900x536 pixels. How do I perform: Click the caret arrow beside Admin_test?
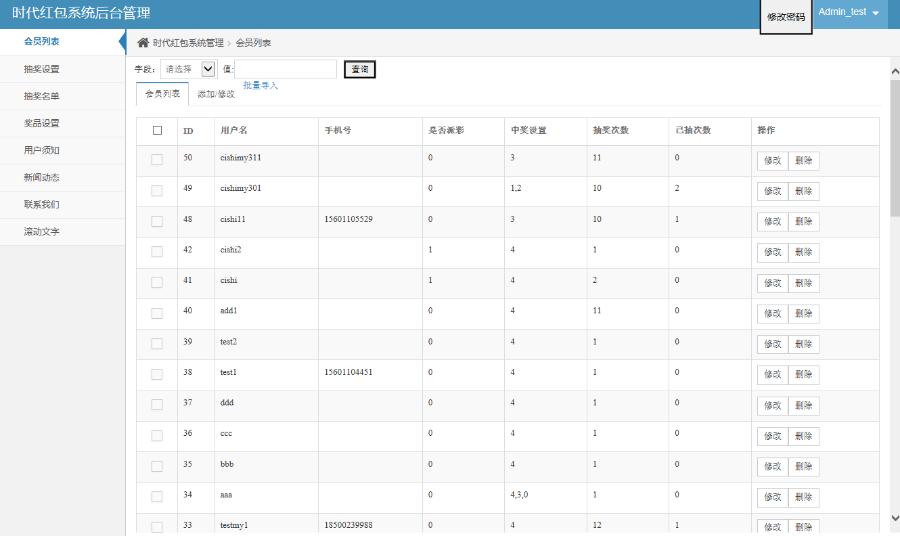pyautogui.click(x=876, y=13)
